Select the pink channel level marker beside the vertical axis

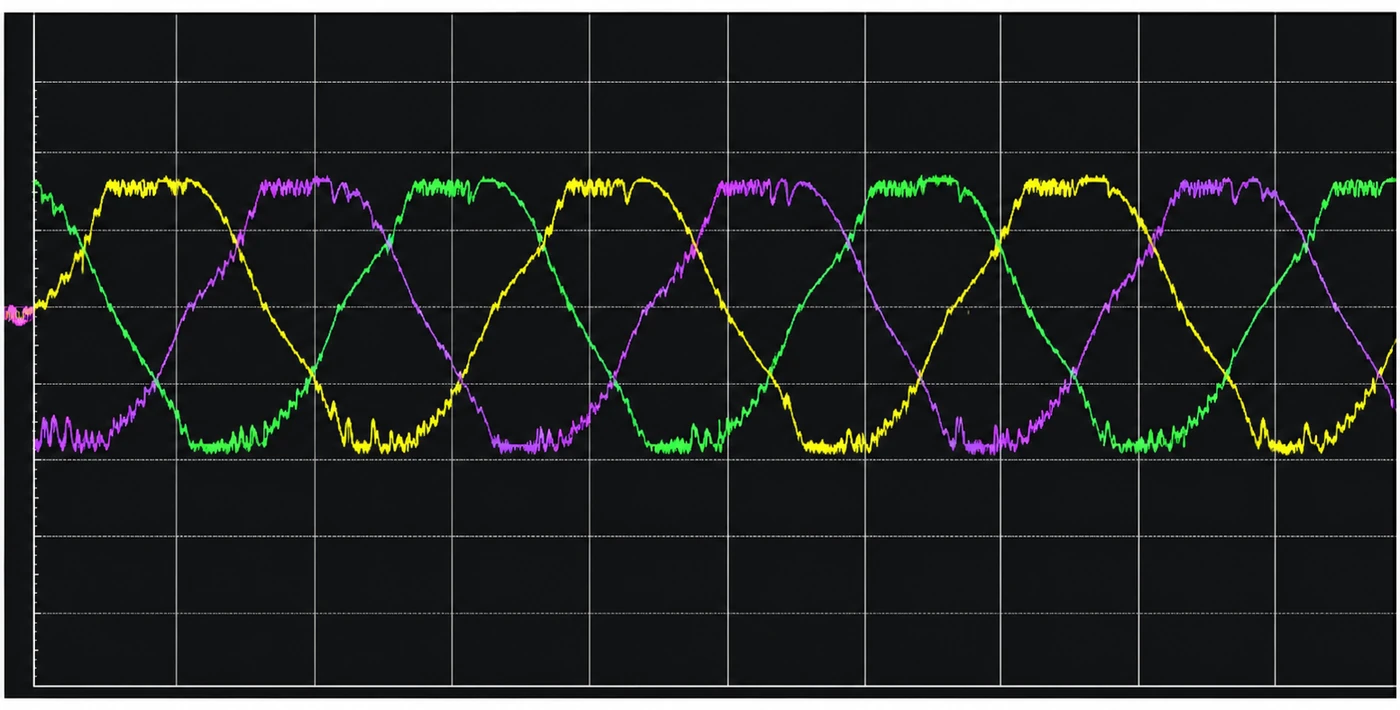click(x=17, y=315)
